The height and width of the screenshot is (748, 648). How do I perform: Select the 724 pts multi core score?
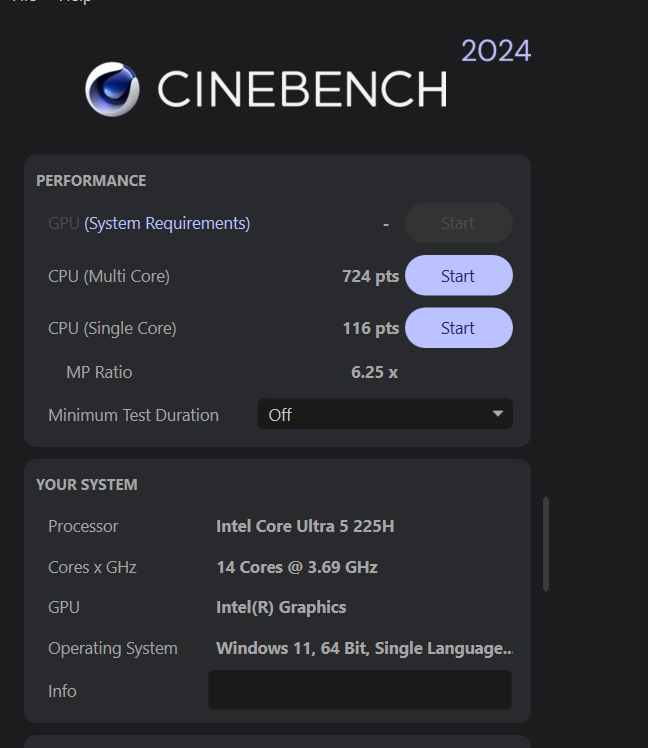click(x=370, y=276)
